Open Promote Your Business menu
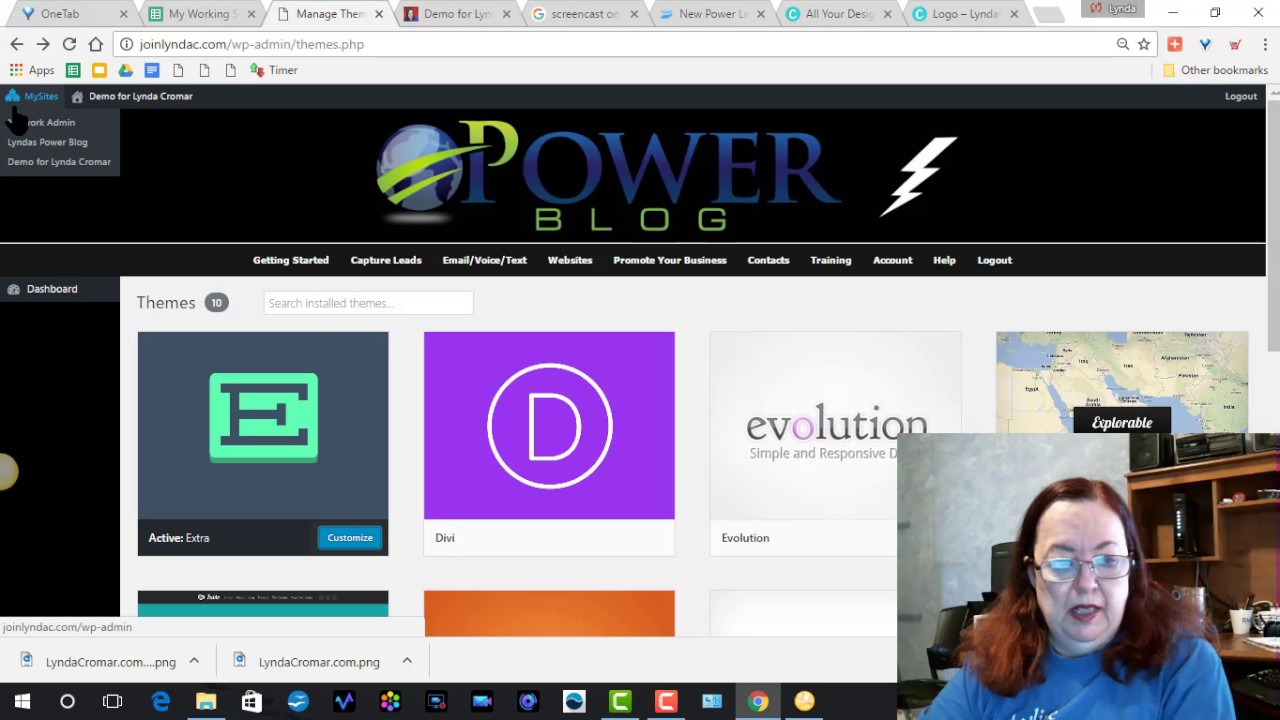This screenshot has height=720, width=1280. pyautogui.click(x=670, y=260)
